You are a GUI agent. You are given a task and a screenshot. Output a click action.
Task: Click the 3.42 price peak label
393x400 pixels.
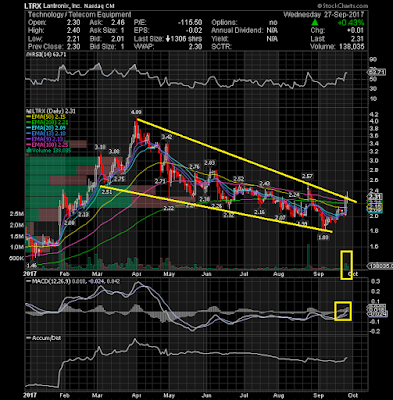[167, 137]
